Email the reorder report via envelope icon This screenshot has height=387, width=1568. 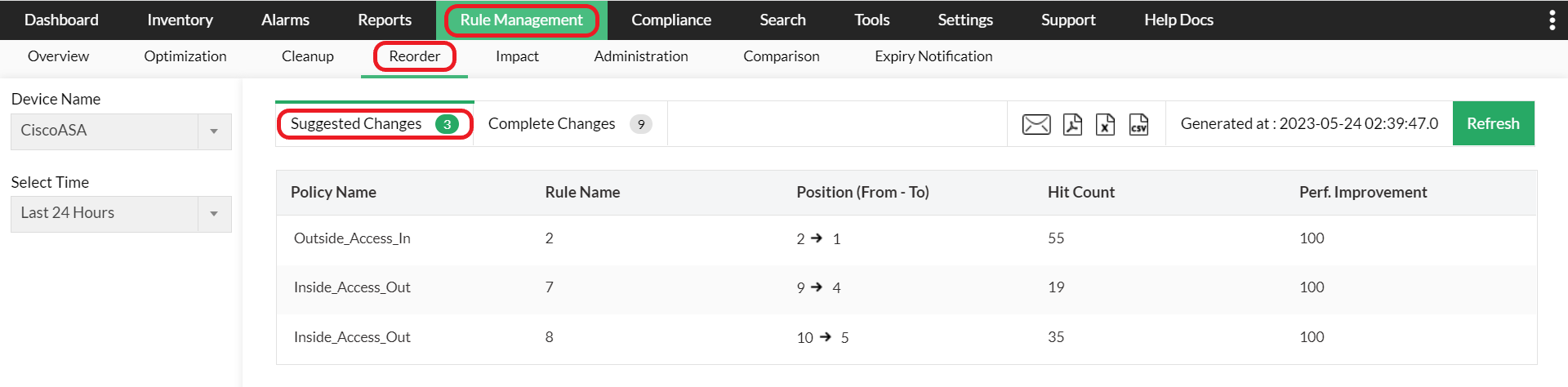(1036, 124)
